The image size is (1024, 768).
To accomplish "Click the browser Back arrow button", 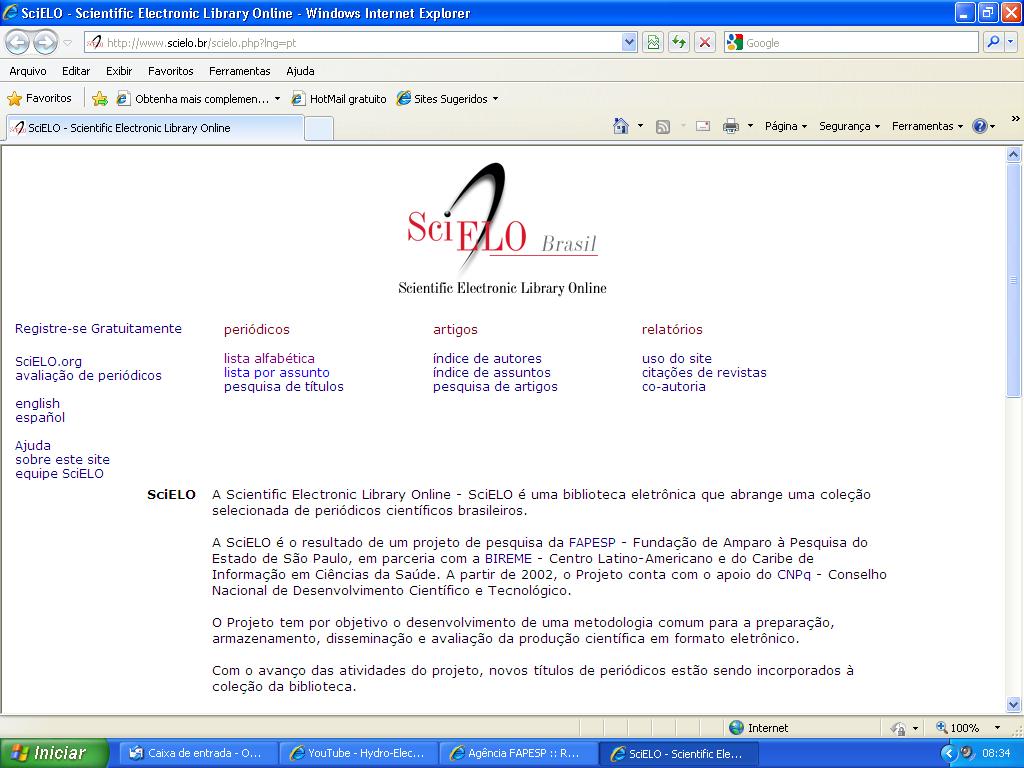I will [x=18, y=43].
